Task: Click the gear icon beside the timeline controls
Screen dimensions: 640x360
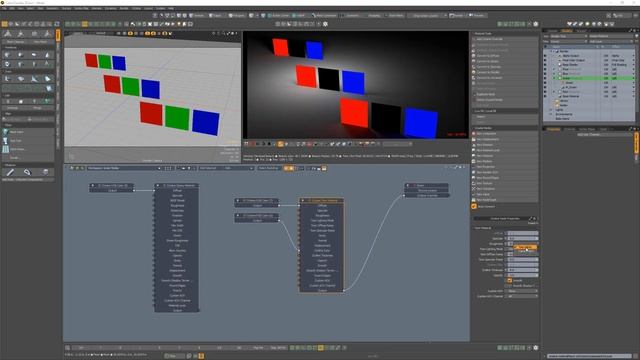Action: (536, 348)
